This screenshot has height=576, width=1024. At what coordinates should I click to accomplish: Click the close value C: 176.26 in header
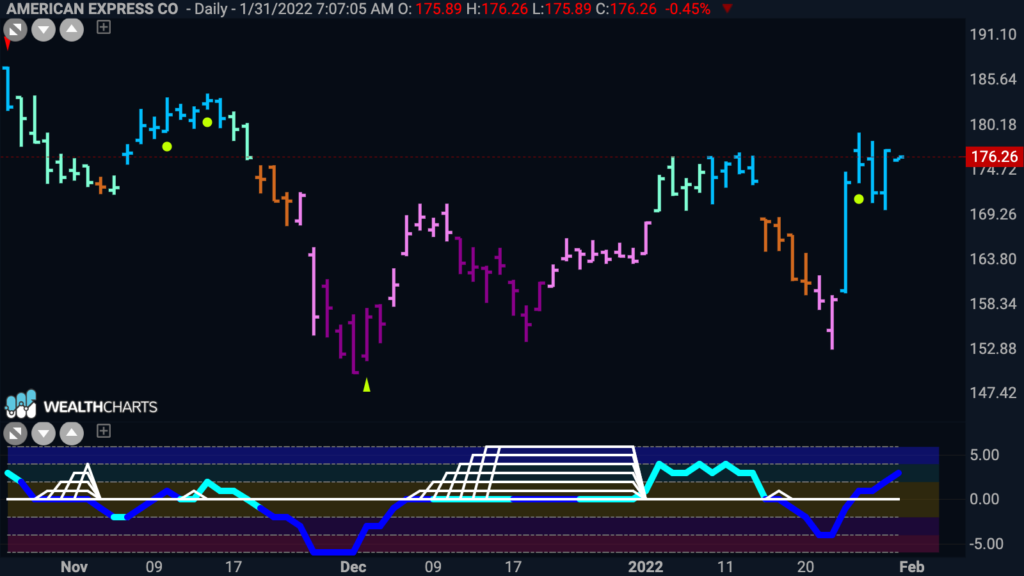point(626,9)
